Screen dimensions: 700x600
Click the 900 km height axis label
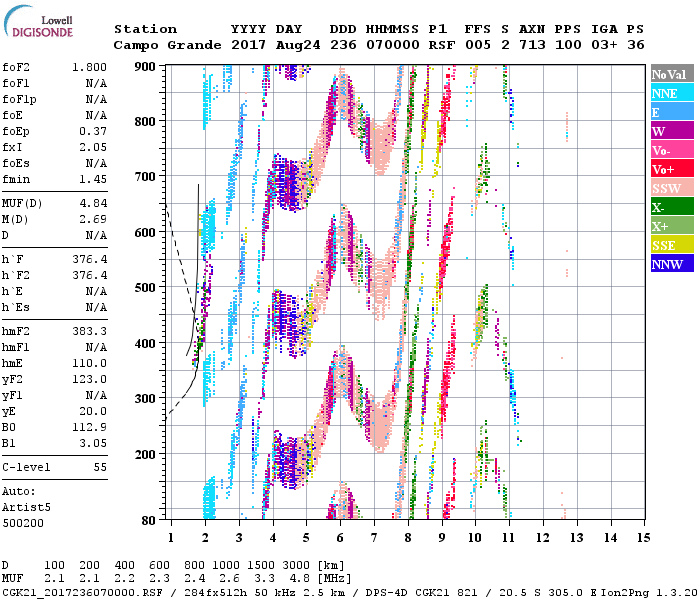click(x=145, y=67)
